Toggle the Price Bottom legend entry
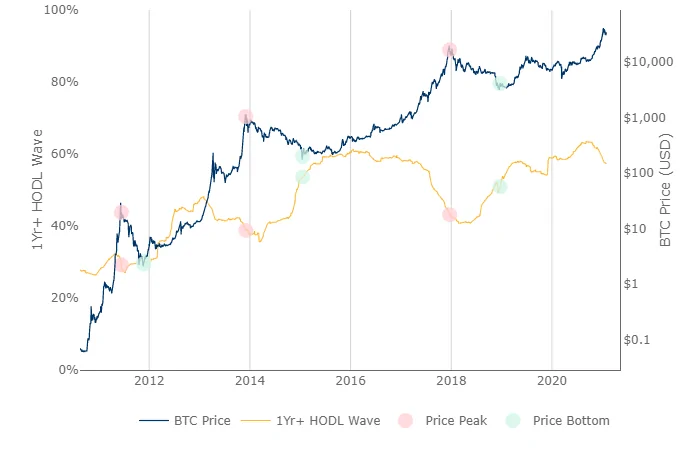 coord(558,421)
